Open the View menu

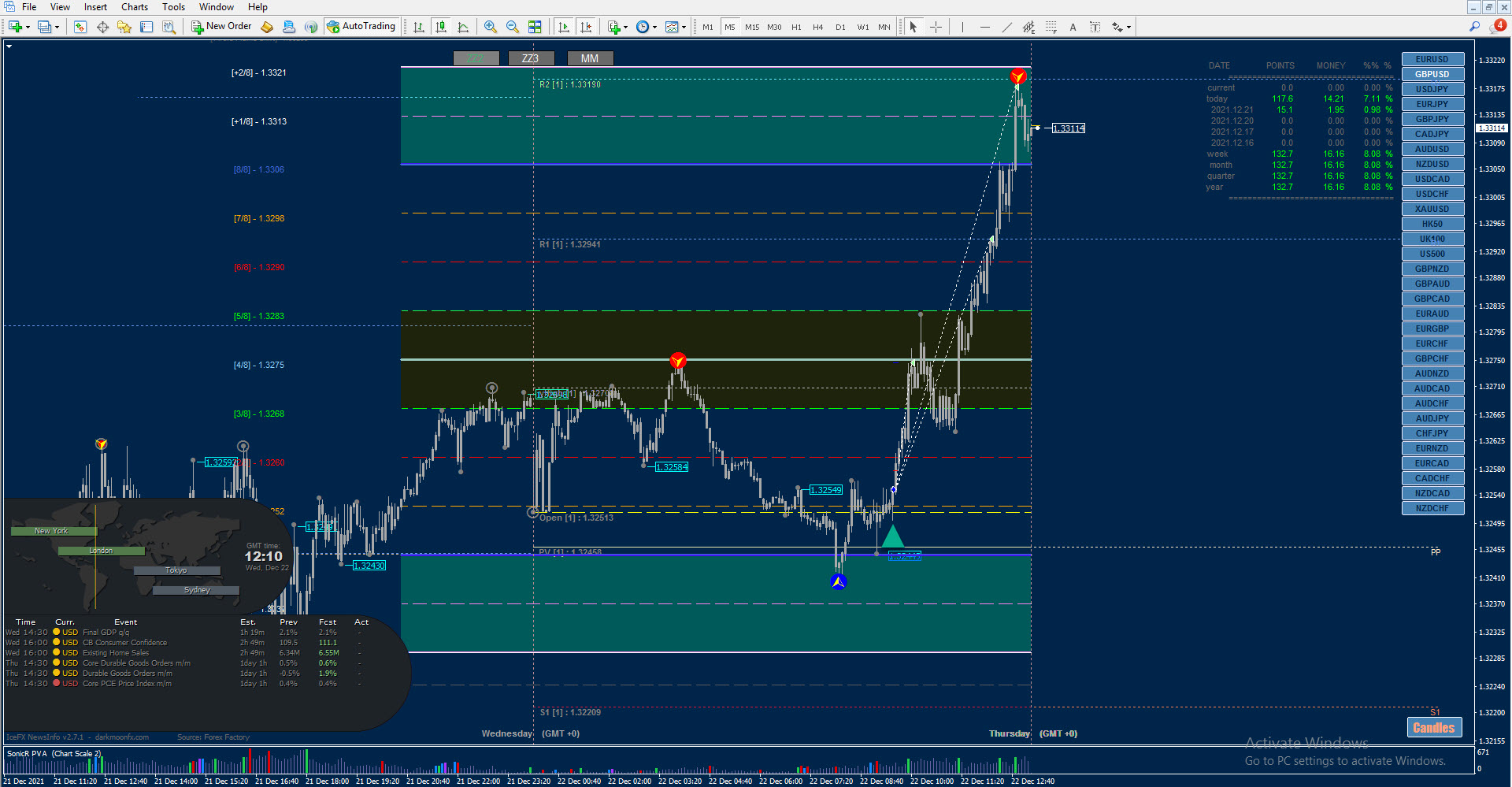(x=60, y=7)
